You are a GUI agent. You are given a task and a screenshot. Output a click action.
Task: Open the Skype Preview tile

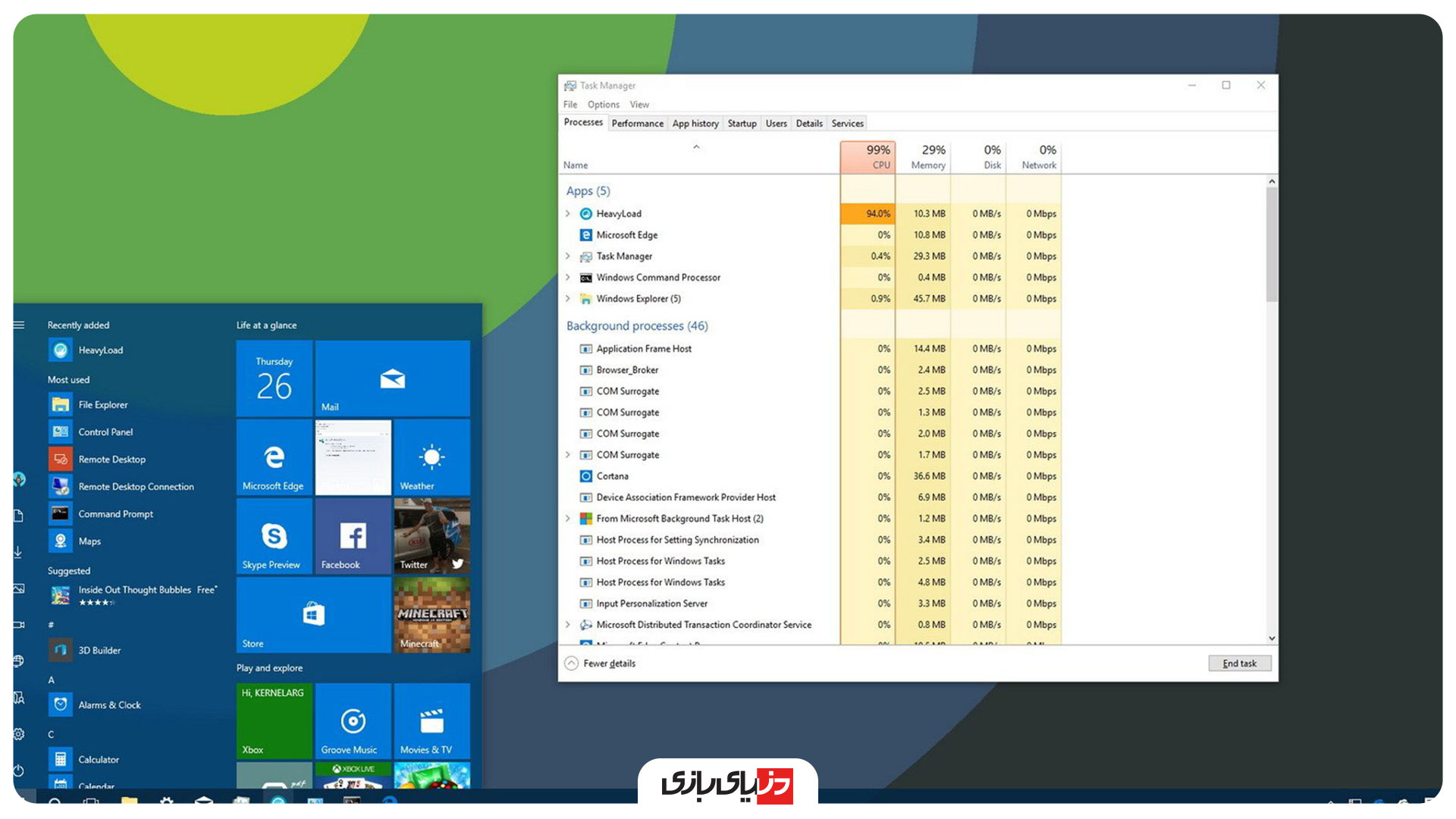tap(274, 536)
